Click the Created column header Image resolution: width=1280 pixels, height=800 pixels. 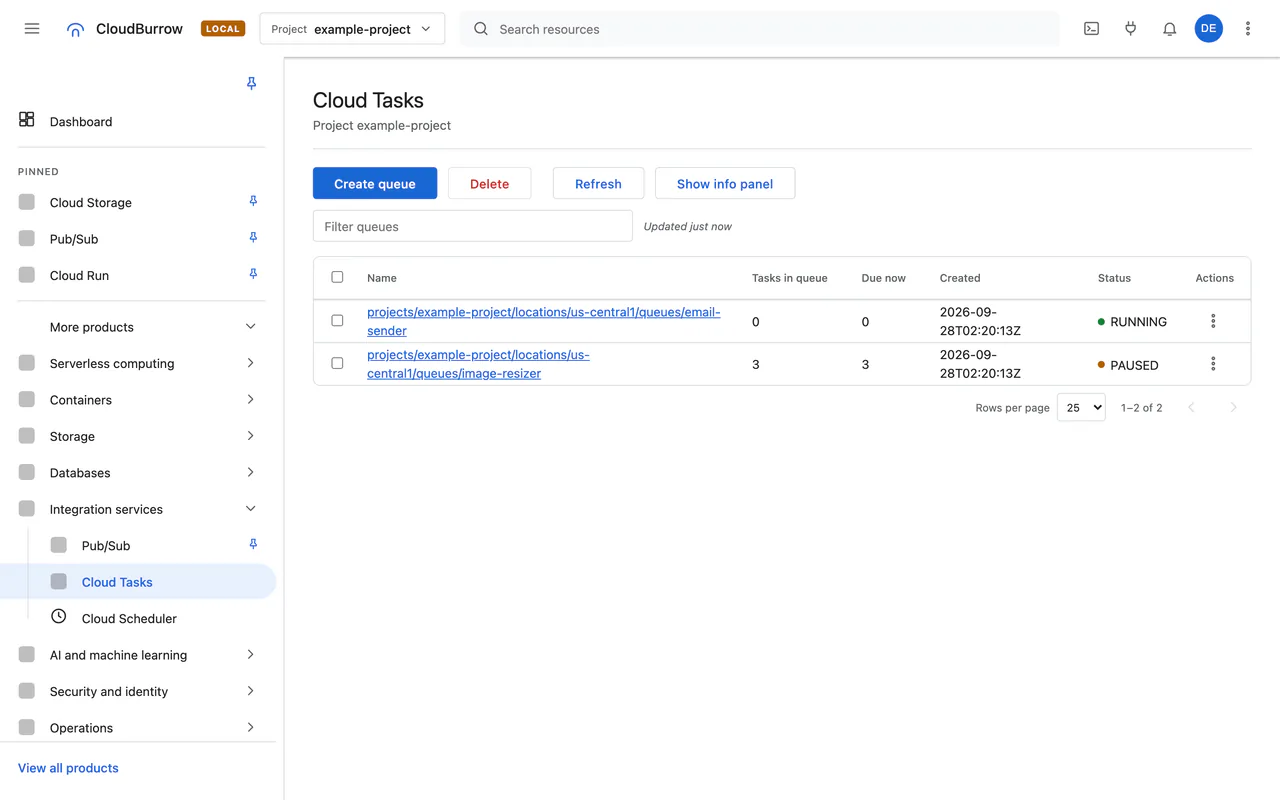pyautogui.click(x=960, y=278)
